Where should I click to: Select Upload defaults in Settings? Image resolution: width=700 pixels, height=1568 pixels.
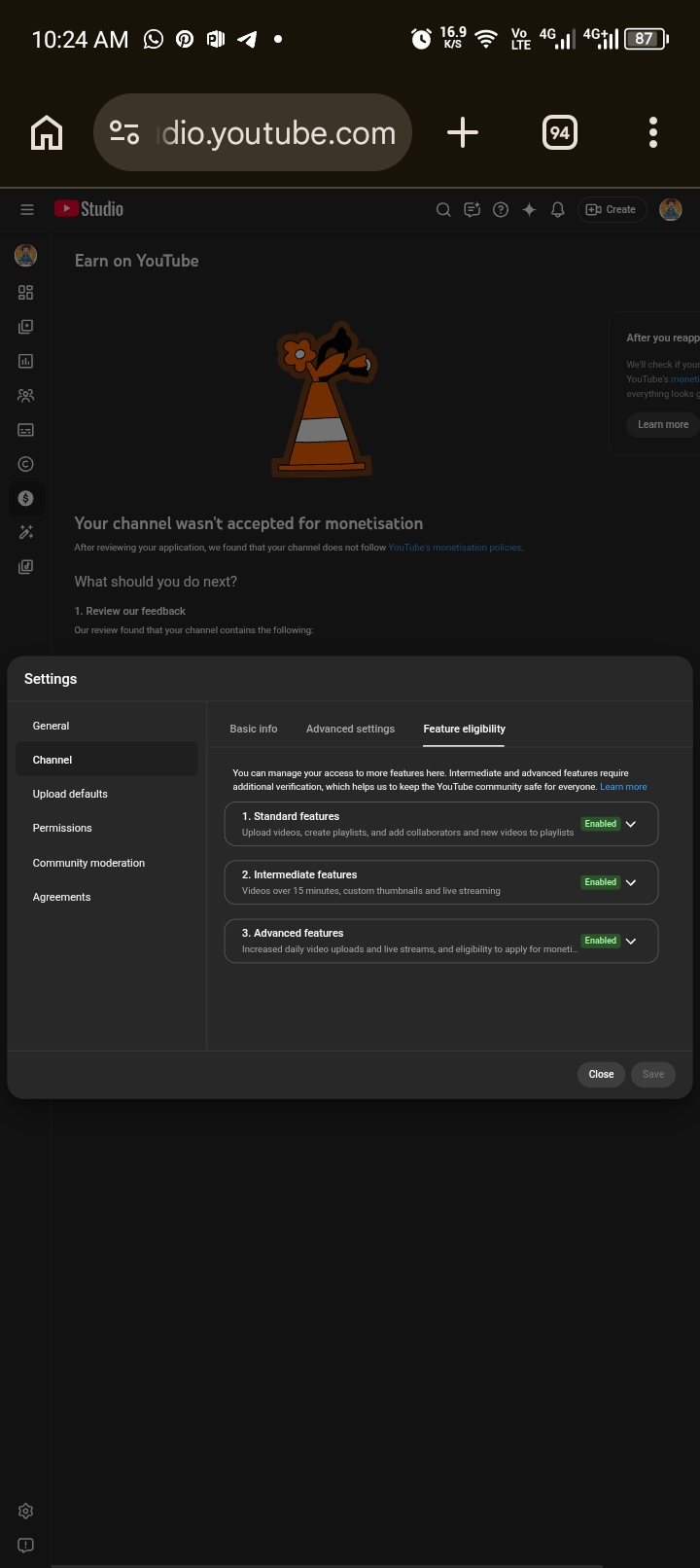[x=107, y=794]
